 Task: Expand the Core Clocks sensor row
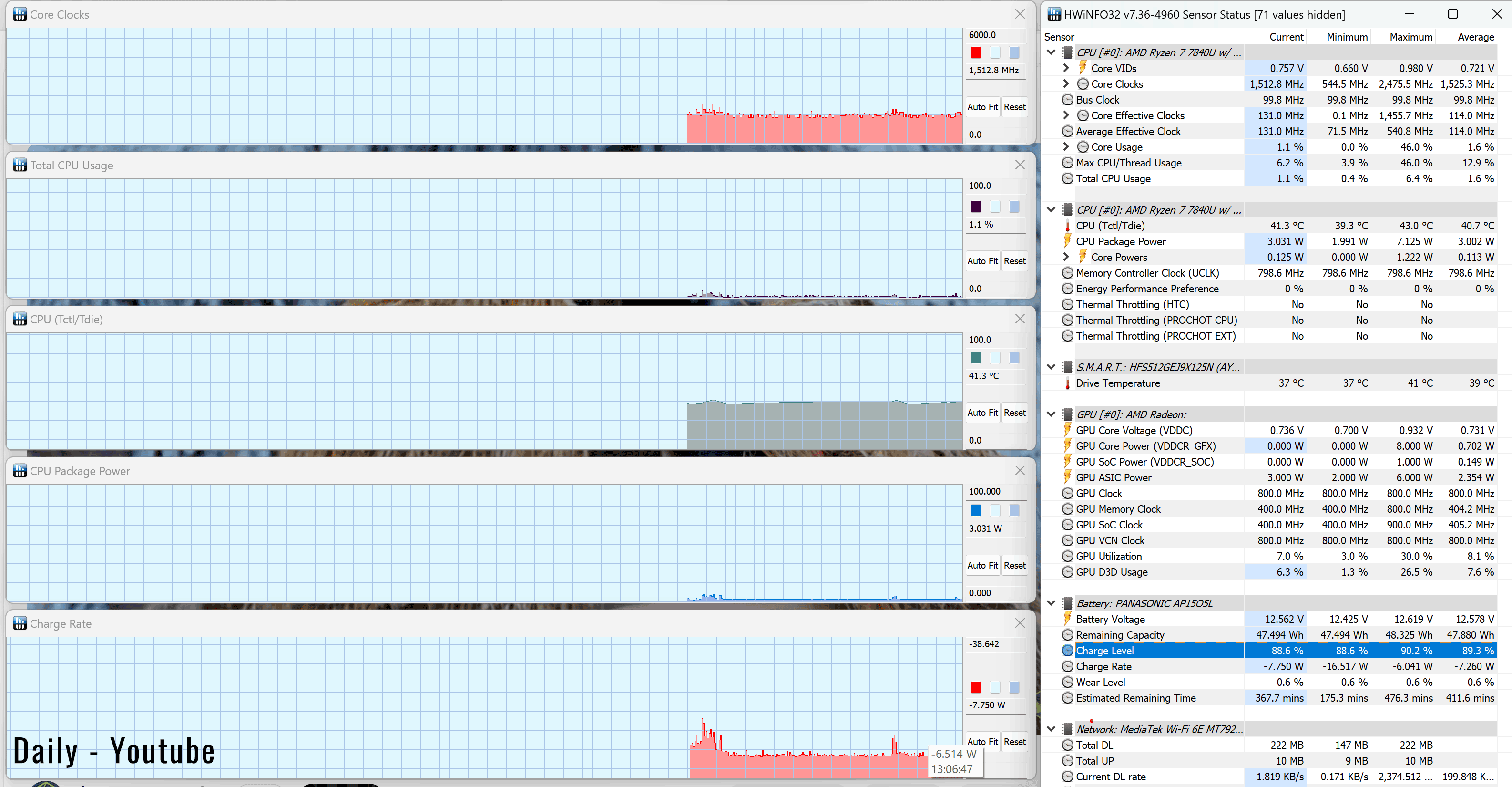[1066, 84]
